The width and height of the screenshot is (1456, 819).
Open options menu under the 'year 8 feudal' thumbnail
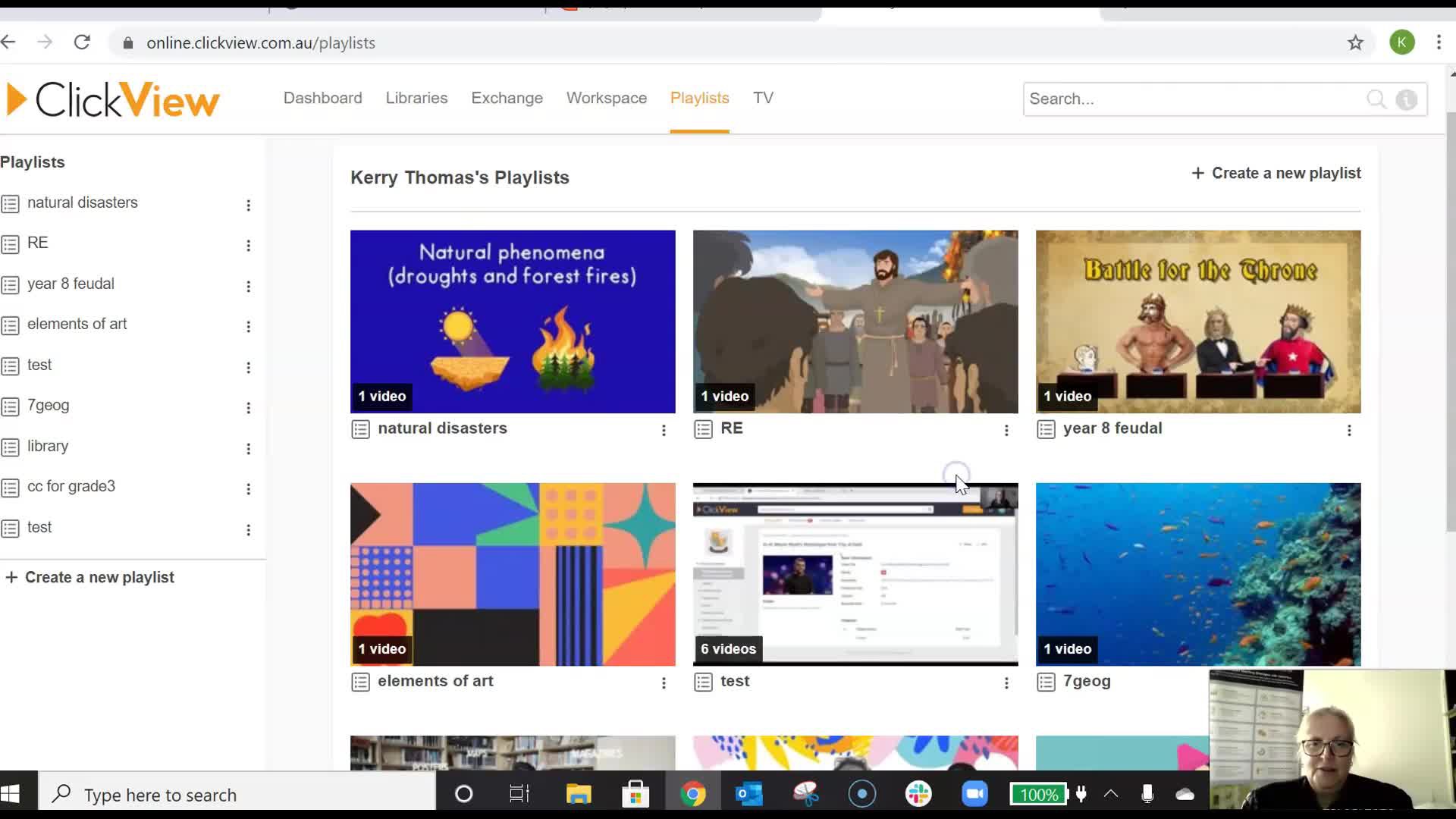click(1349, 430)
